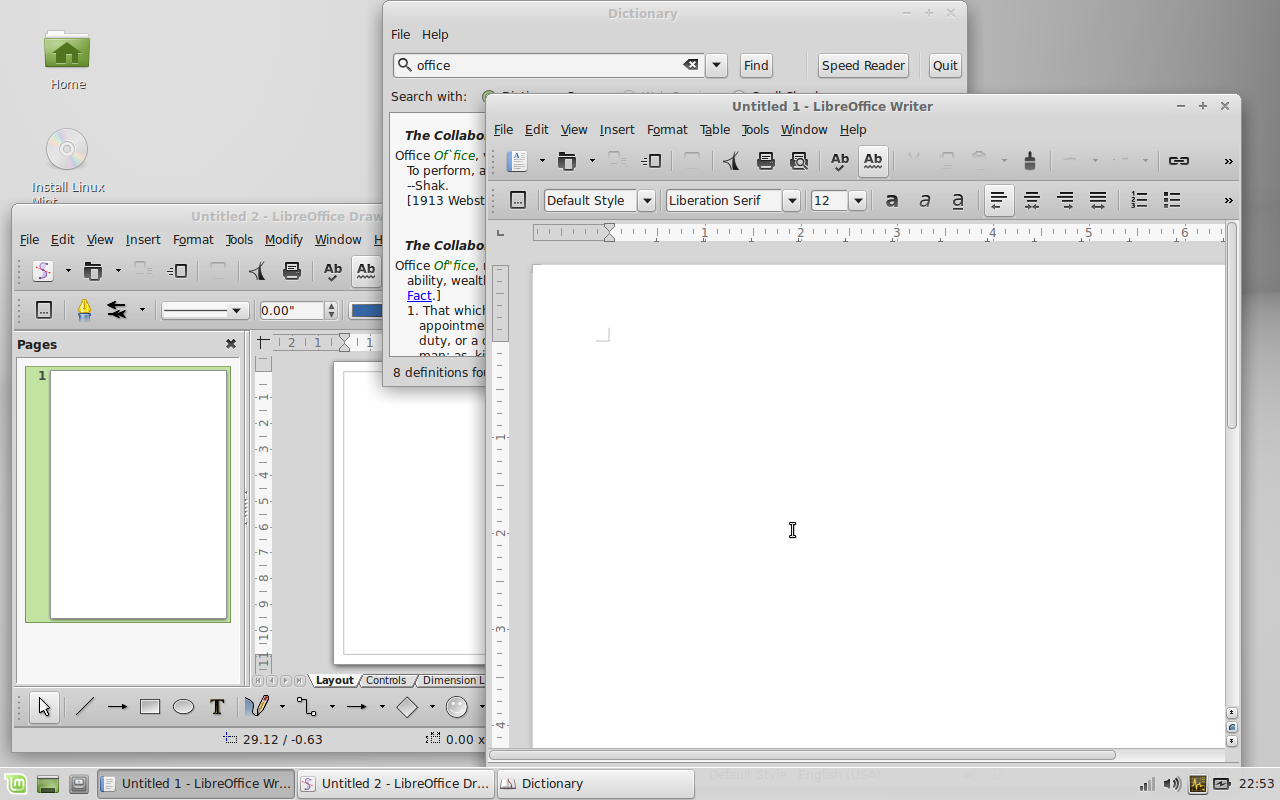Switch to the Controls tab in Draw

(x=386, y=680)
